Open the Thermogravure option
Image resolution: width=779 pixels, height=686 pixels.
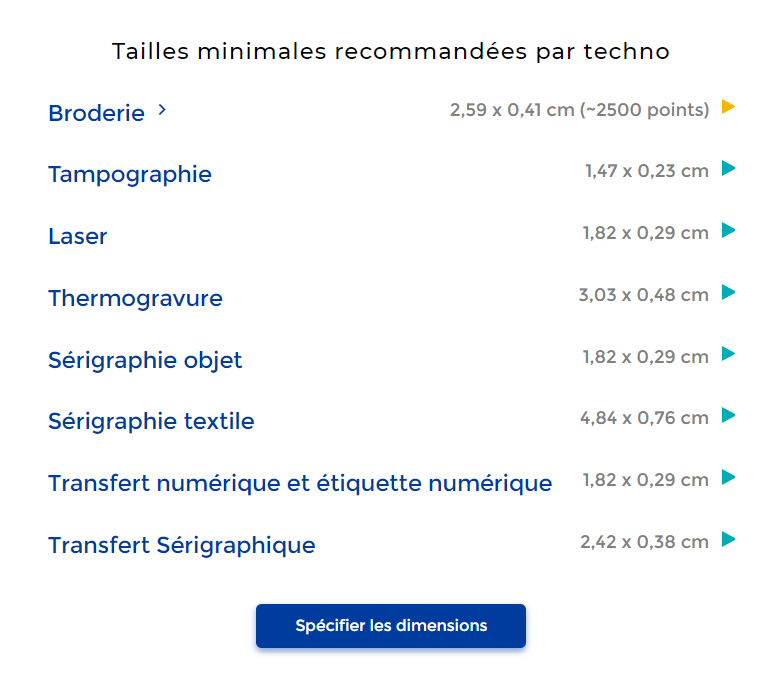[135, 298]
